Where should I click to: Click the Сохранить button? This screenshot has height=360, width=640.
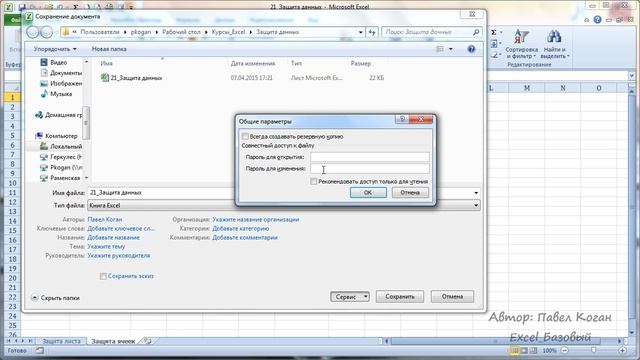(400, 297)
